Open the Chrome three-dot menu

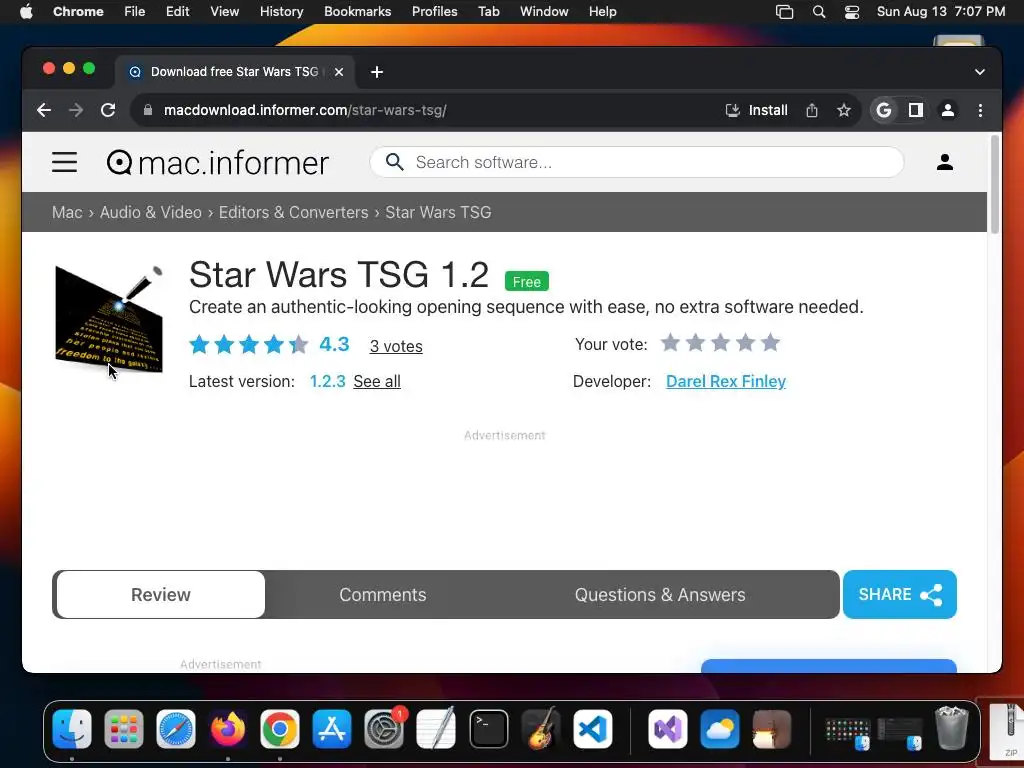click(980, 110)
